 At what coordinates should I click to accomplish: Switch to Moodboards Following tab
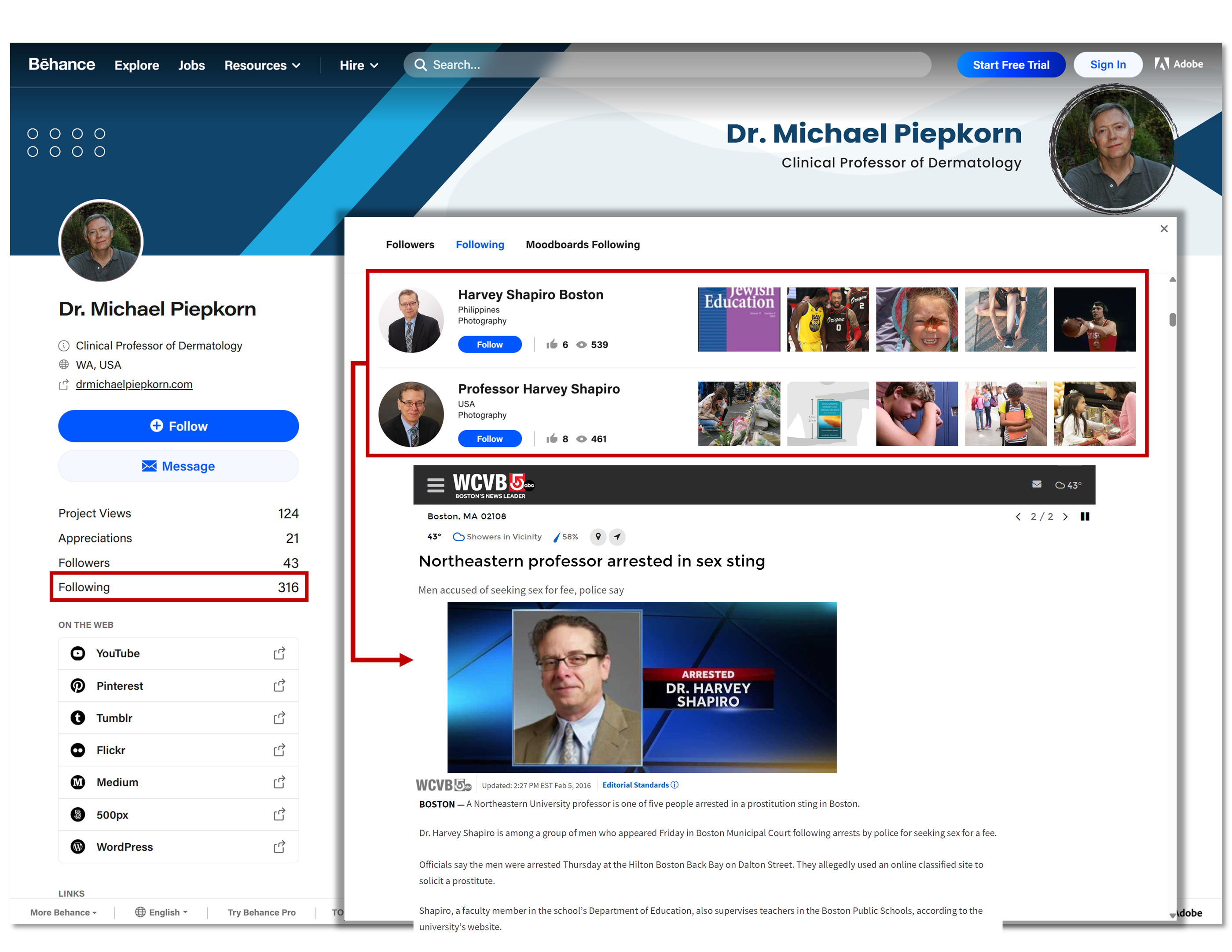click(583, 245)
